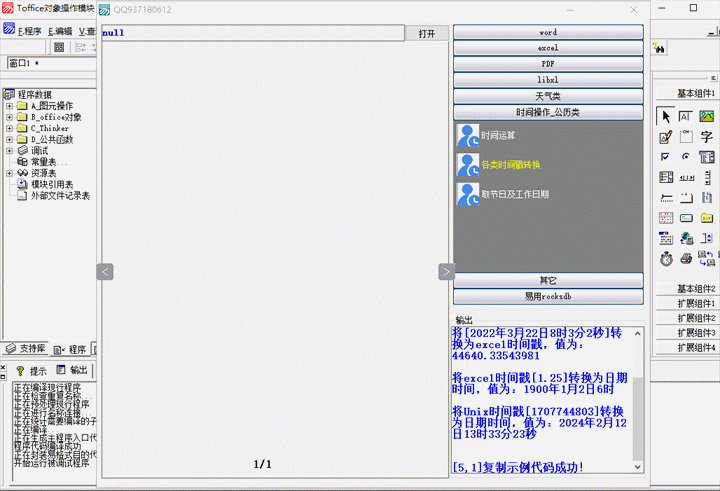This screenshot has height=491, width=720.
Task: Pick the picture box component icon
Action: click(x=707, y=117)
